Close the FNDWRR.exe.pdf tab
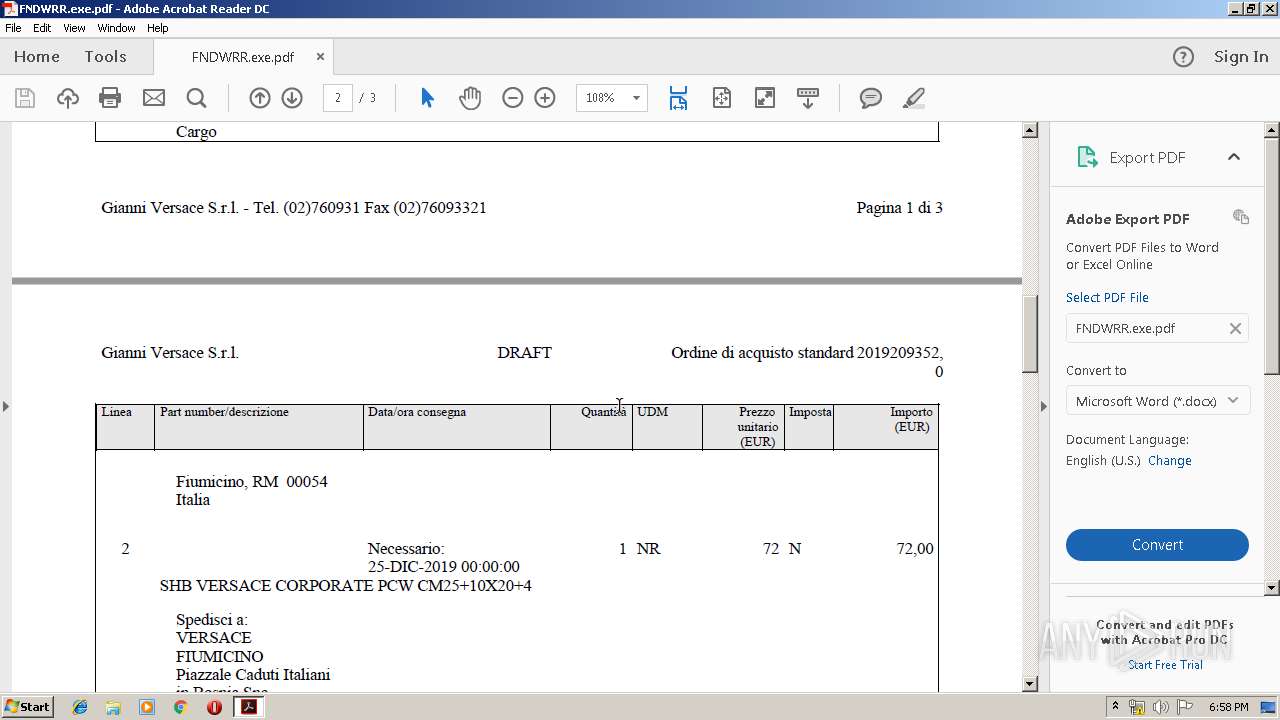Screen dimensions: 1280x720 [x=320, y=57]
